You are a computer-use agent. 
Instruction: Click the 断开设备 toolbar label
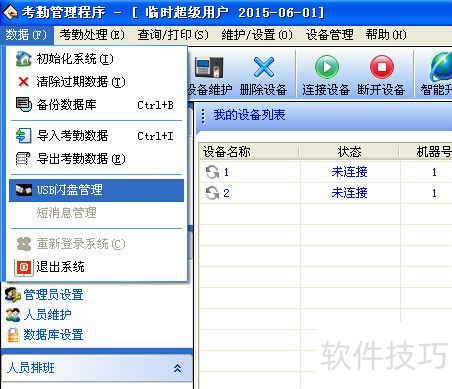click(x=381, y=90)
